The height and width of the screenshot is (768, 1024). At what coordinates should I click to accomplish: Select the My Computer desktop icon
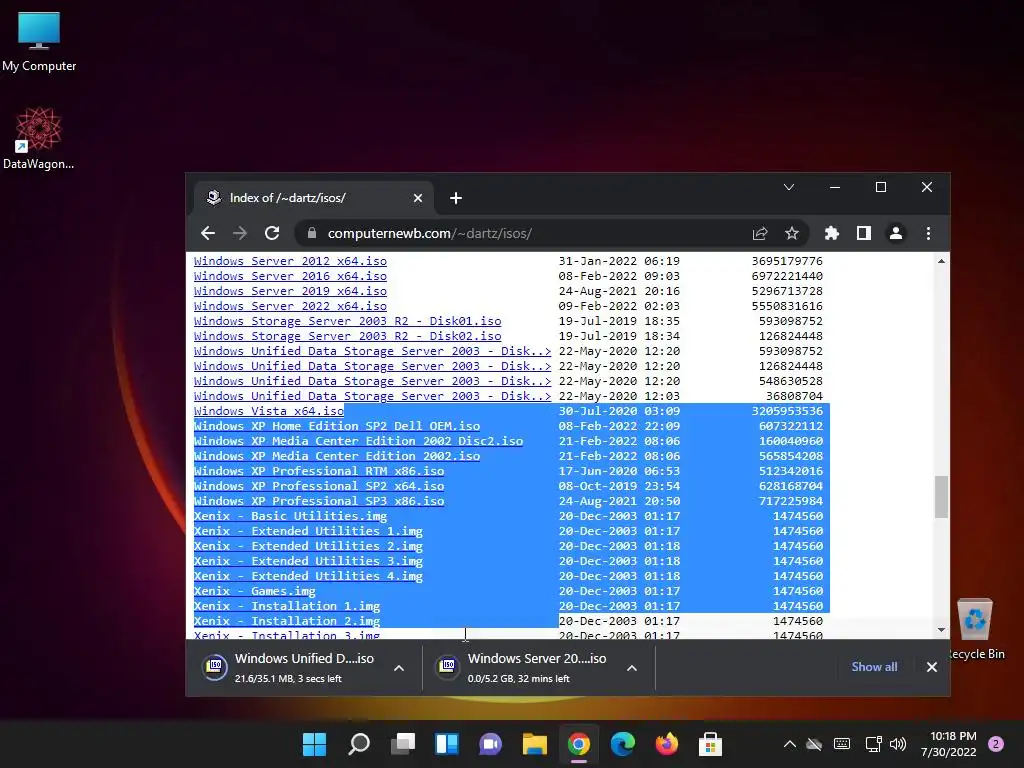[39, 42]
